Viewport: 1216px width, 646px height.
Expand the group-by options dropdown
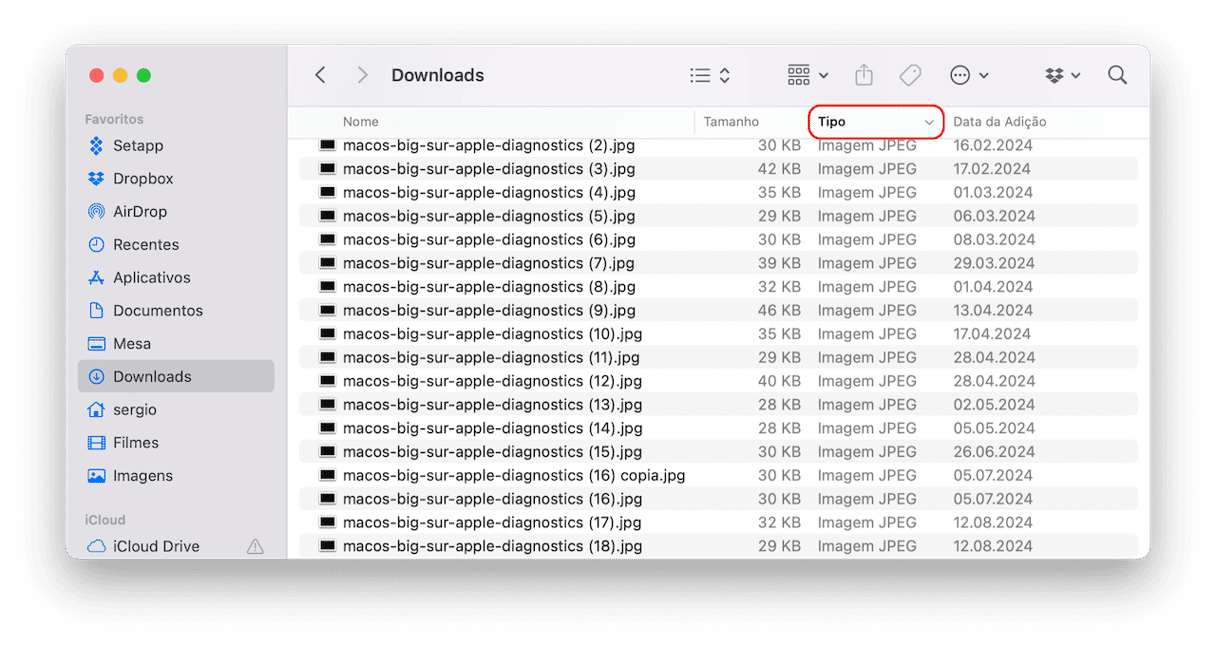pos(807,75)
